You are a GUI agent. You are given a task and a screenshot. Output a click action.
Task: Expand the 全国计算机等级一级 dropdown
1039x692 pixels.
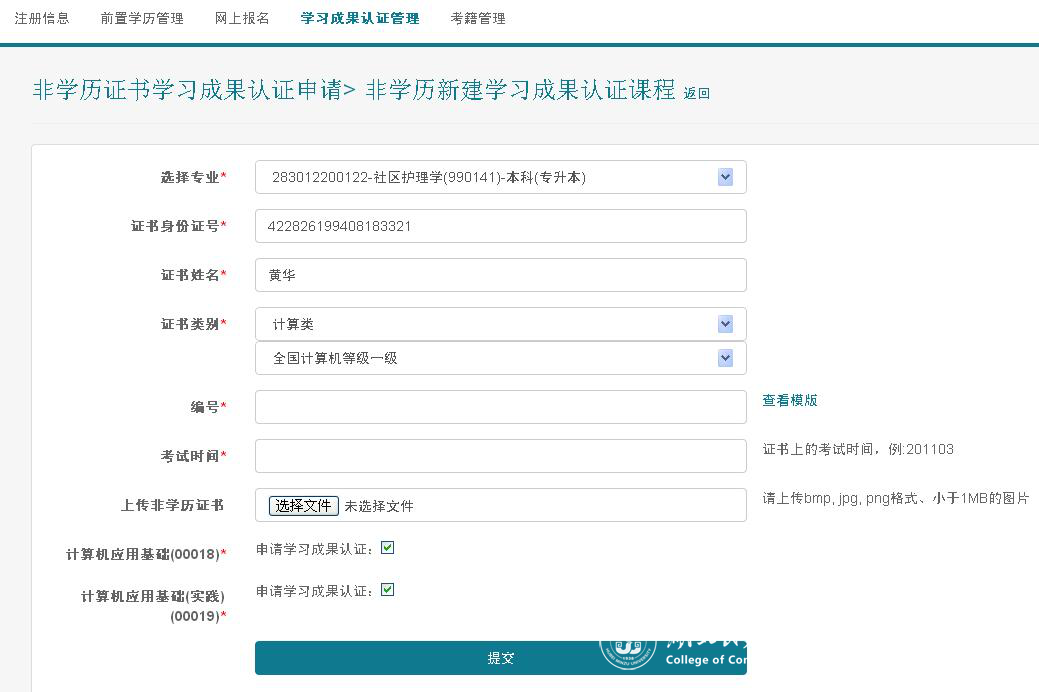click(500, 358)
